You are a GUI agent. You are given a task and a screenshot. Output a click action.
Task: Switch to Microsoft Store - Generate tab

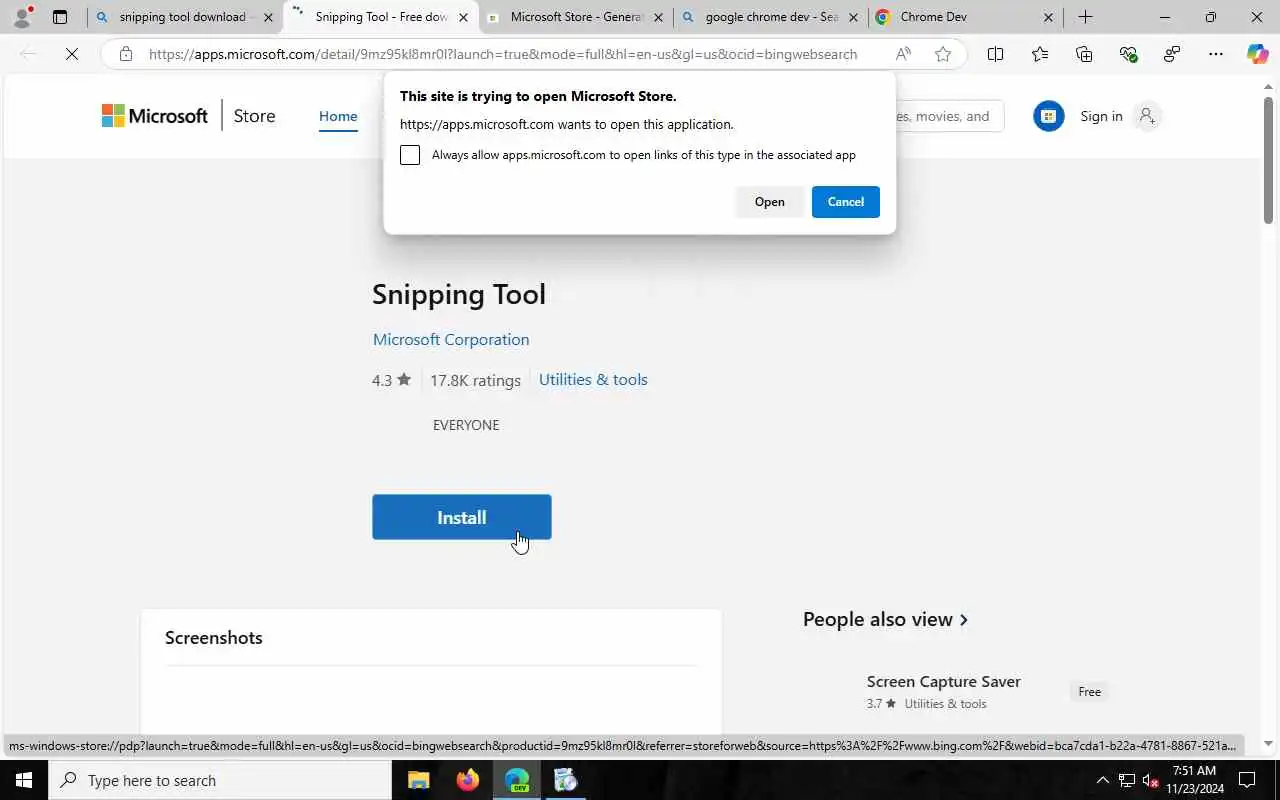pos(576,17)
